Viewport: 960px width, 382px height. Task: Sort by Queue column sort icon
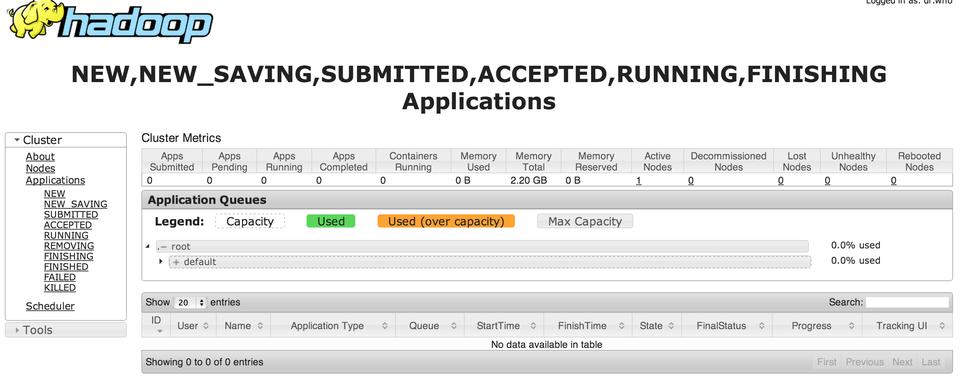pyautogui.click(x=454, y=326)
